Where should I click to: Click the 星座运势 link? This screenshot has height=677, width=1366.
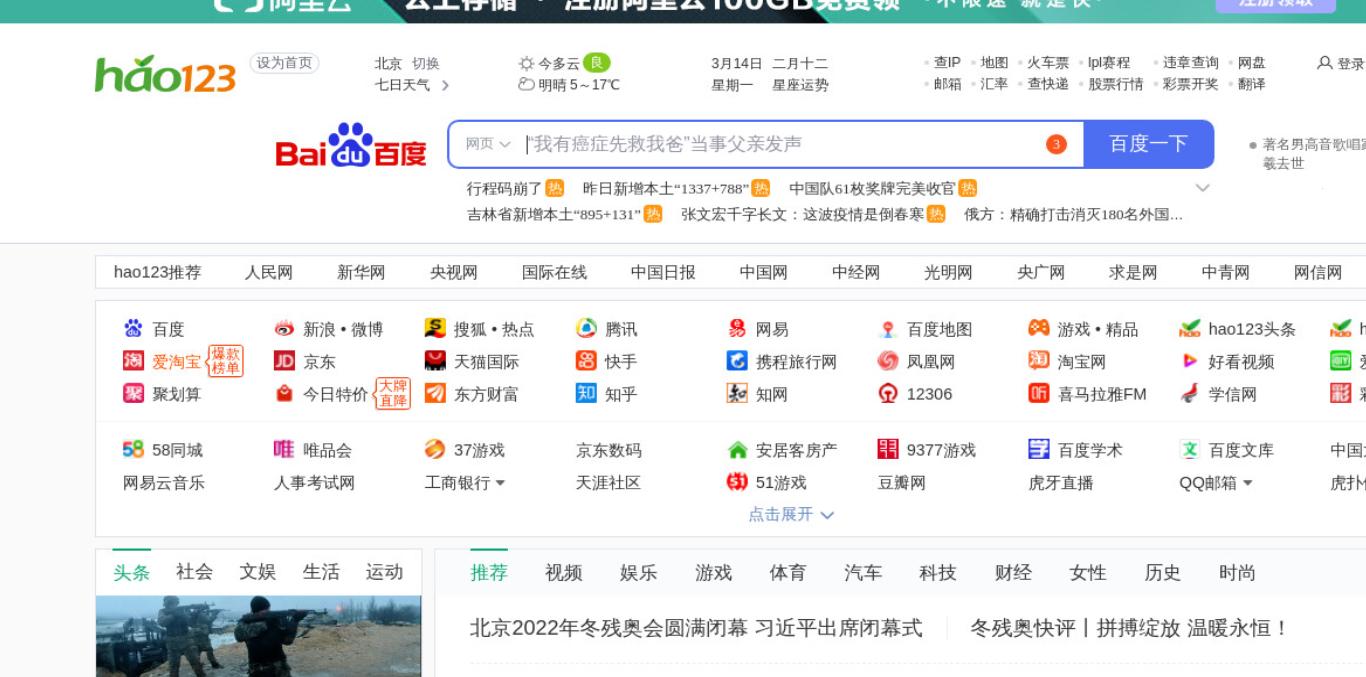pyautogui.click(x=800, y=85)
